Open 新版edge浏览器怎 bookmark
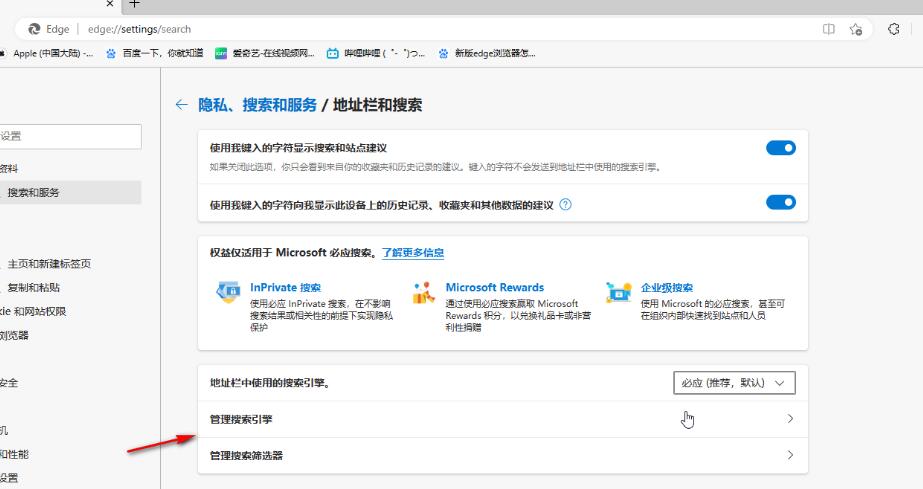923x489 pixels. coord(487,53)
